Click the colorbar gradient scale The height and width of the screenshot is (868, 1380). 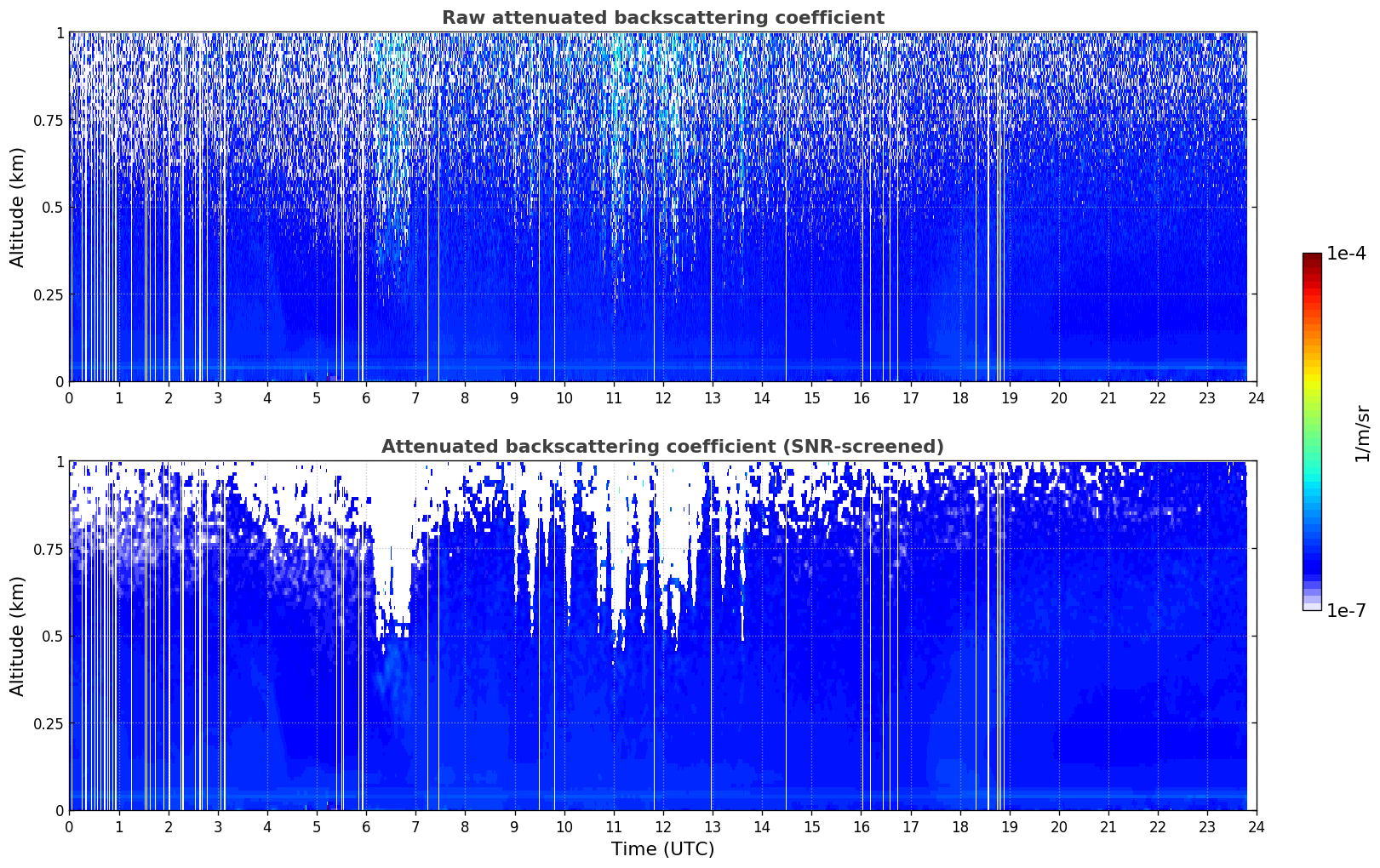1312,431
